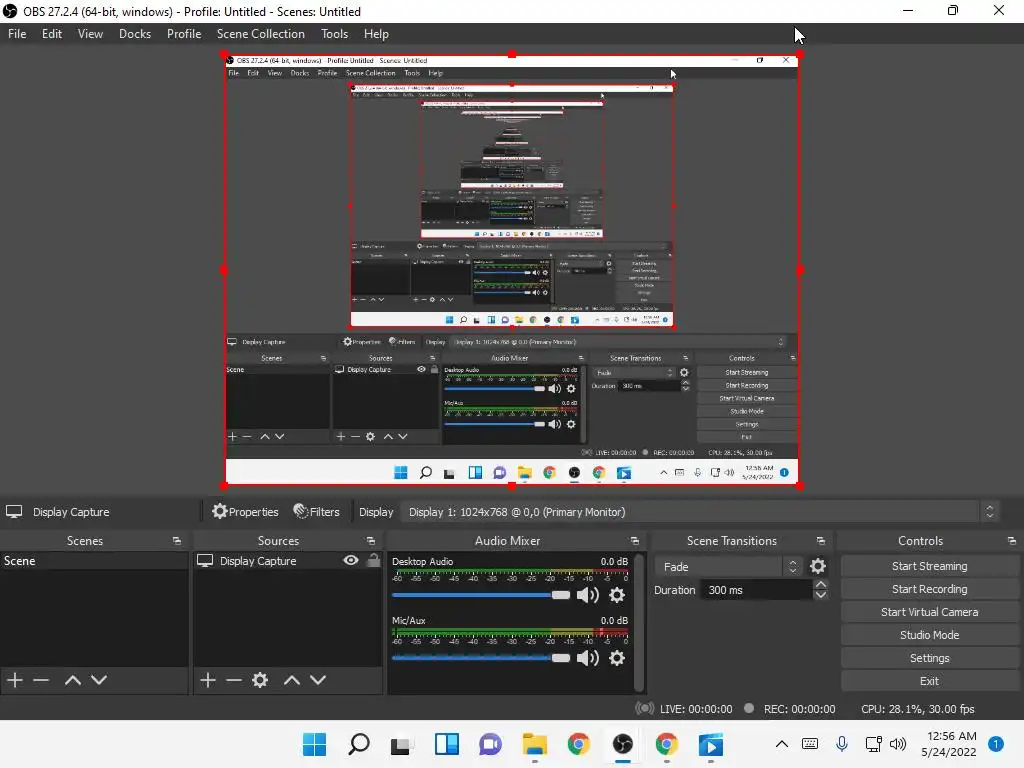
Task: Click volume icon in system tray
Action: click(x=898, y=744)
